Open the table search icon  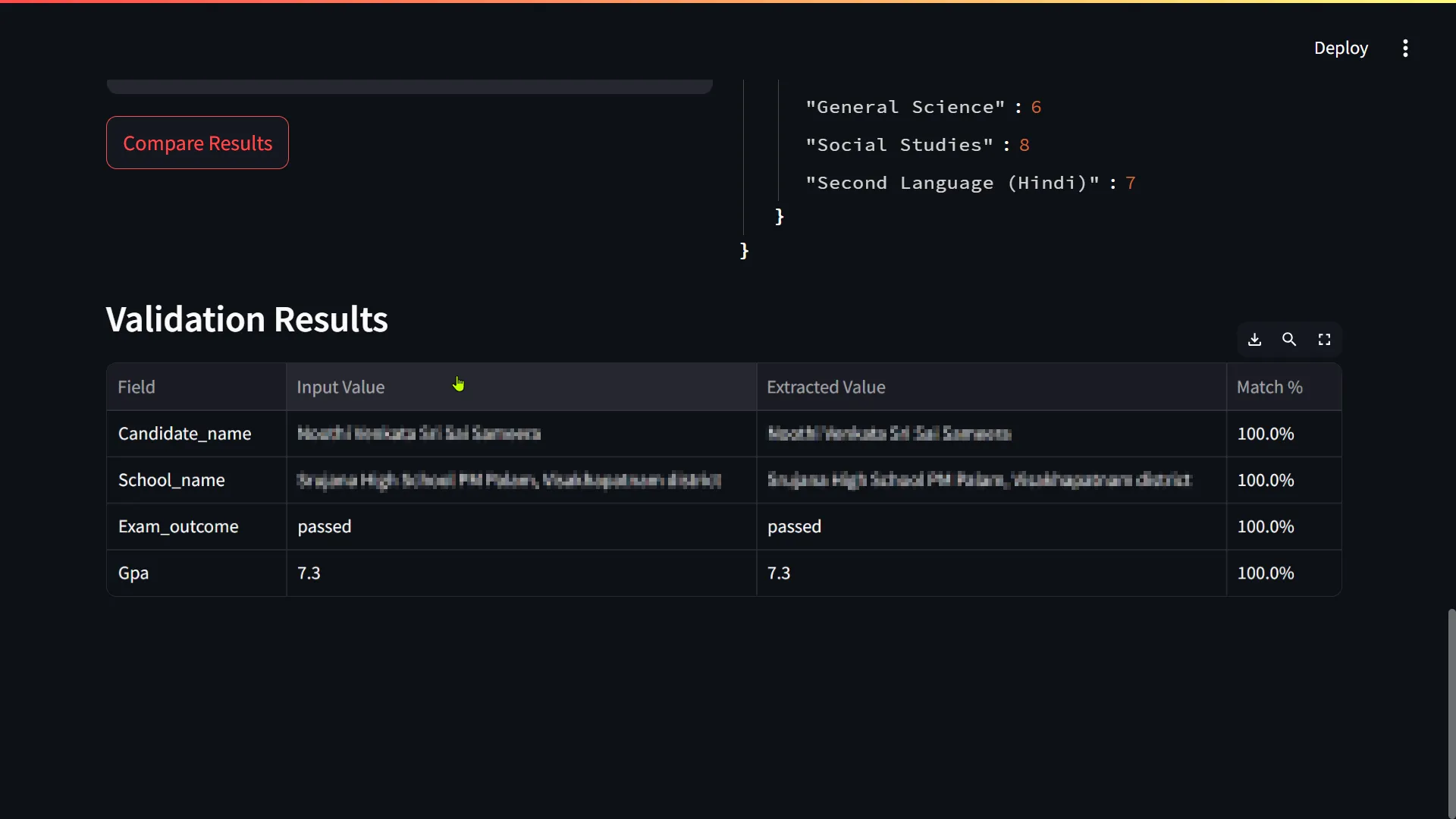coord(1289,340)
